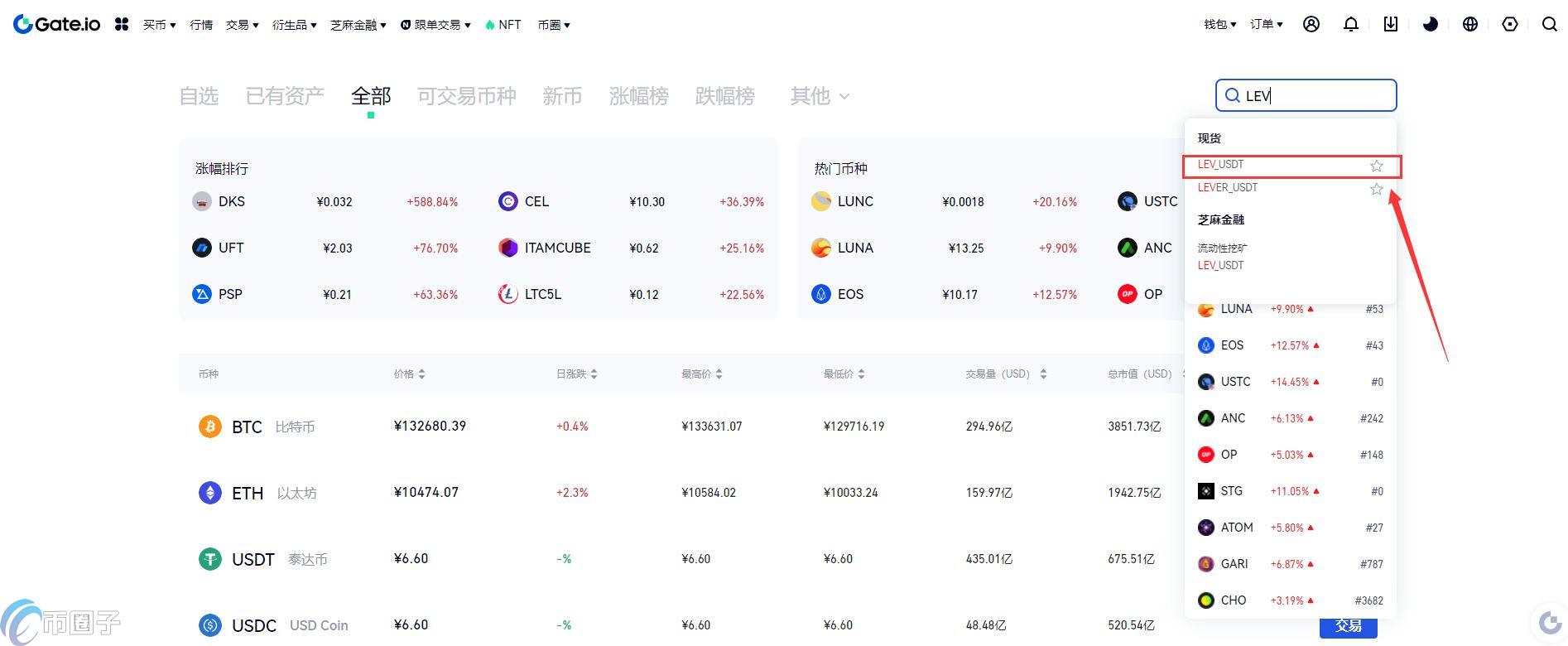This screenshot has height=646, width=1568.
Task: Expand the 芝麻金融 menu
Action: coord(358,25)
